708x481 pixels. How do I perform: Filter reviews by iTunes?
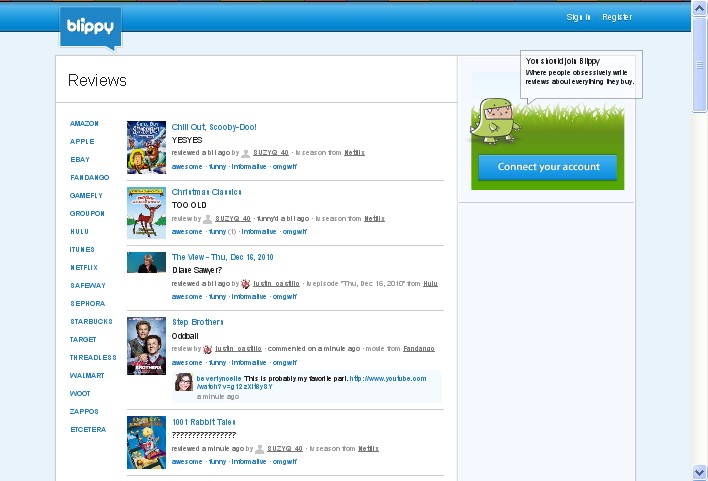click(82, 249)
